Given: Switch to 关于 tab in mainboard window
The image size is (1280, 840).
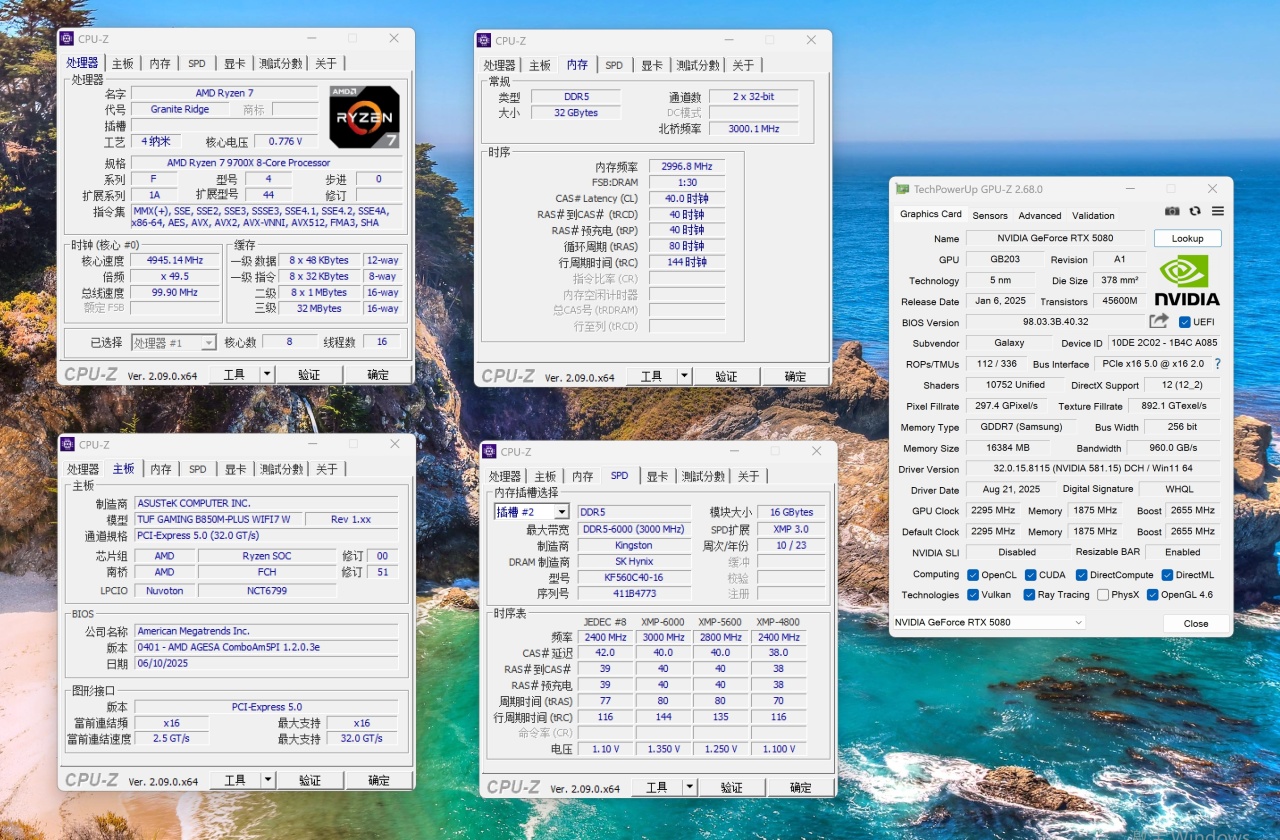Looking at the screenshot, I should [x=327, y=469].
